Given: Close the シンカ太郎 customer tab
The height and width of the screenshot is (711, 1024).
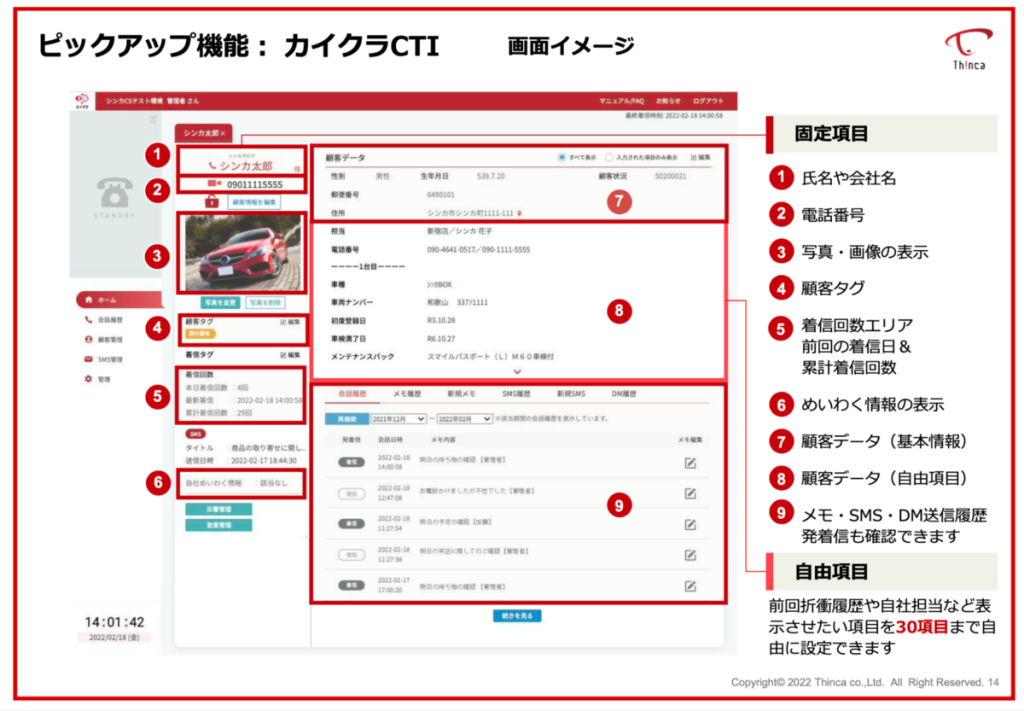Looking at the screenshot, I should [x=223, y=133].
